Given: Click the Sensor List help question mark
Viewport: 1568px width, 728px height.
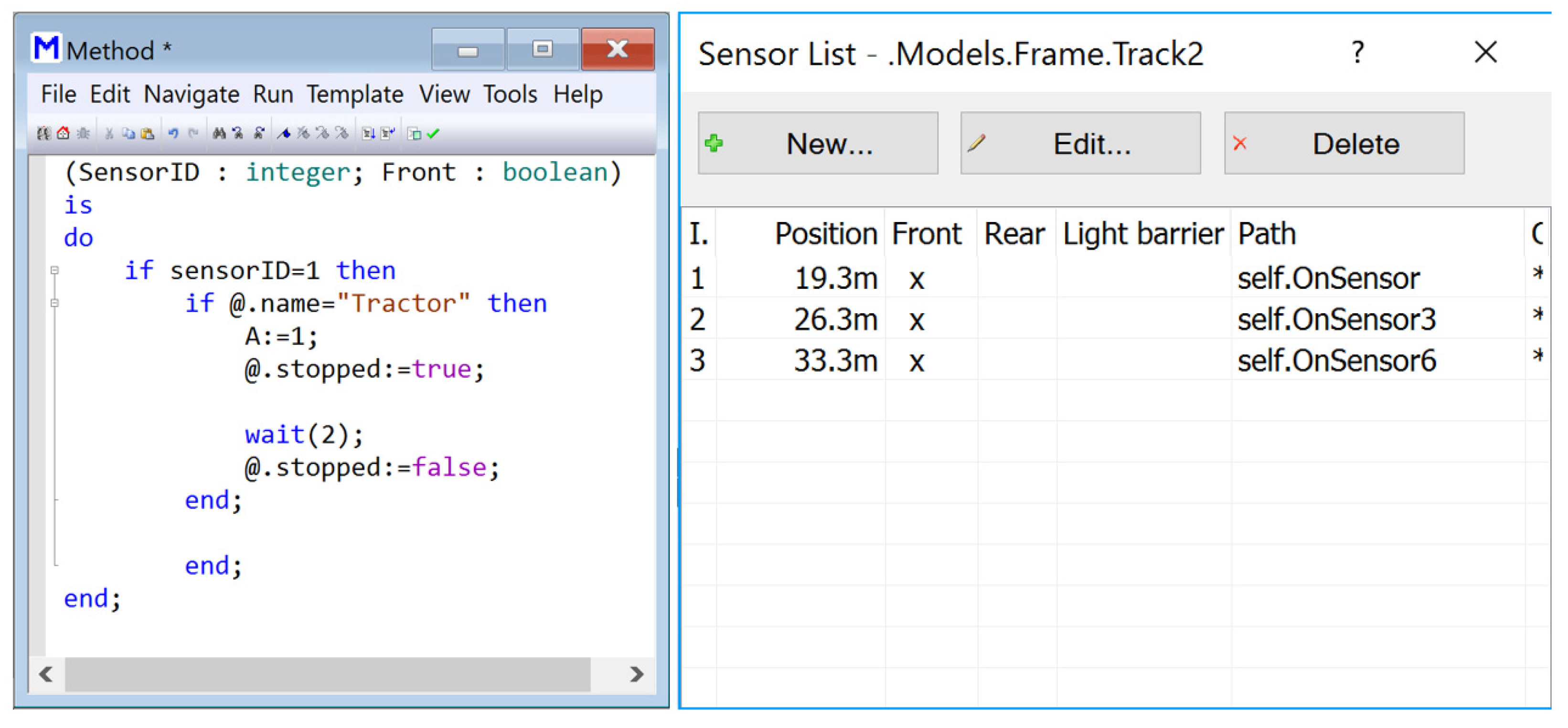Looking at the screenshot, I should [x=1357, y=53].
